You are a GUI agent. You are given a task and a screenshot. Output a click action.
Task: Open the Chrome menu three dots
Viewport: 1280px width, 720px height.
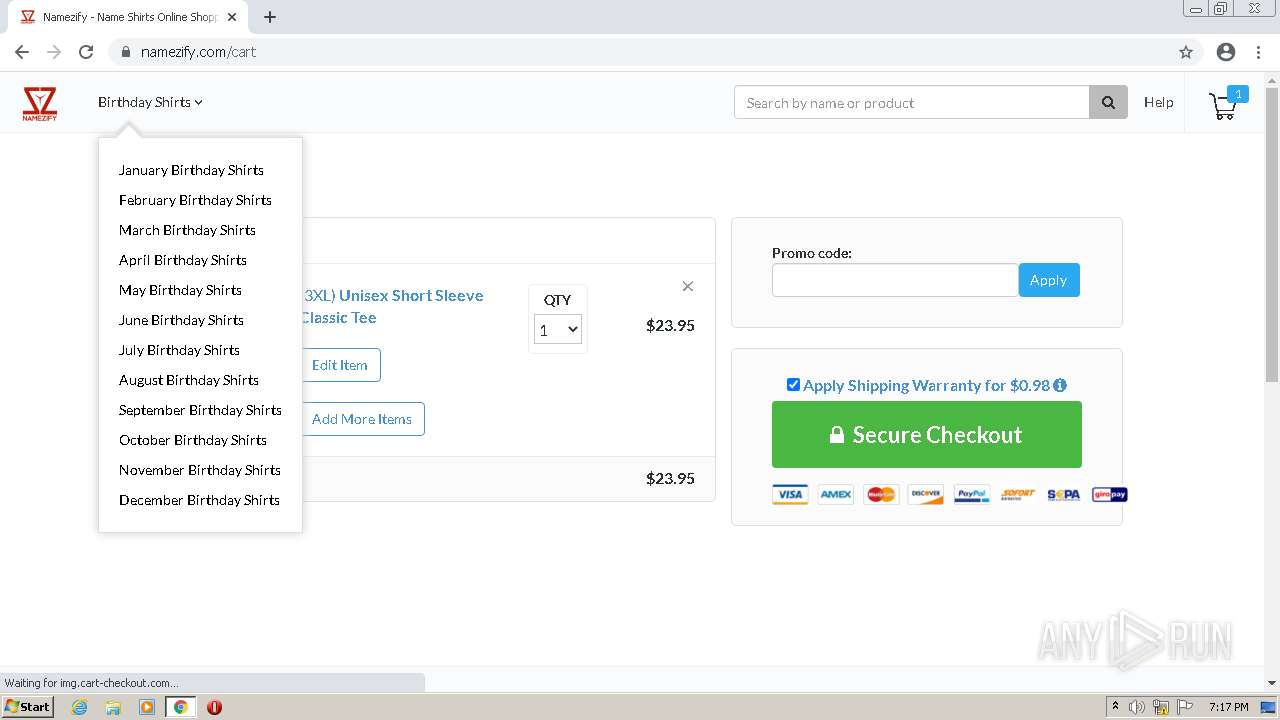(1257, 52)
